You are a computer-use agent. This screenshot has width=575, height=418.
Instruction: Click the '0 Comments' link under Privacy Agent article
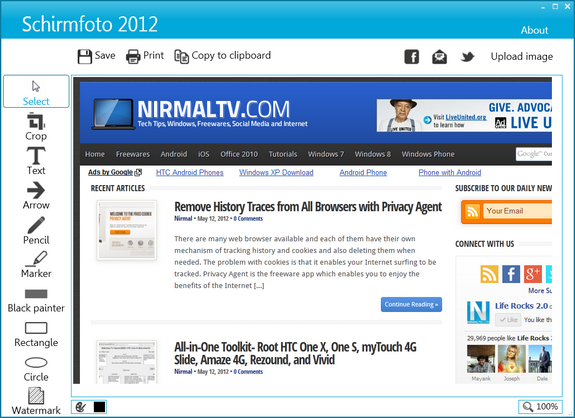(x=248, y=219)
